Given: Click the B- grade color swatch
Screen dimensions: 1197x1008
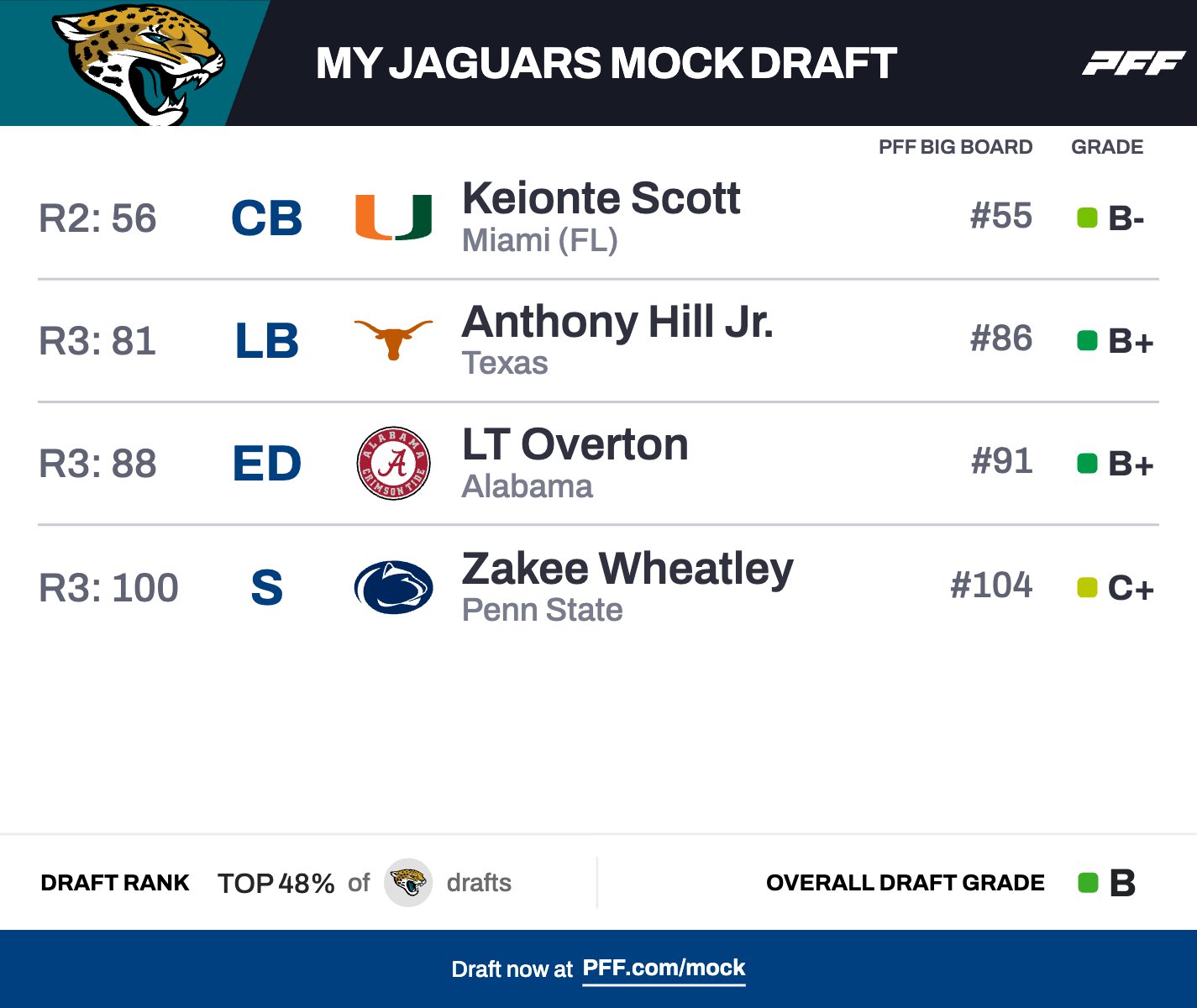Looking at the screenshot, I should coord(1087,218).
